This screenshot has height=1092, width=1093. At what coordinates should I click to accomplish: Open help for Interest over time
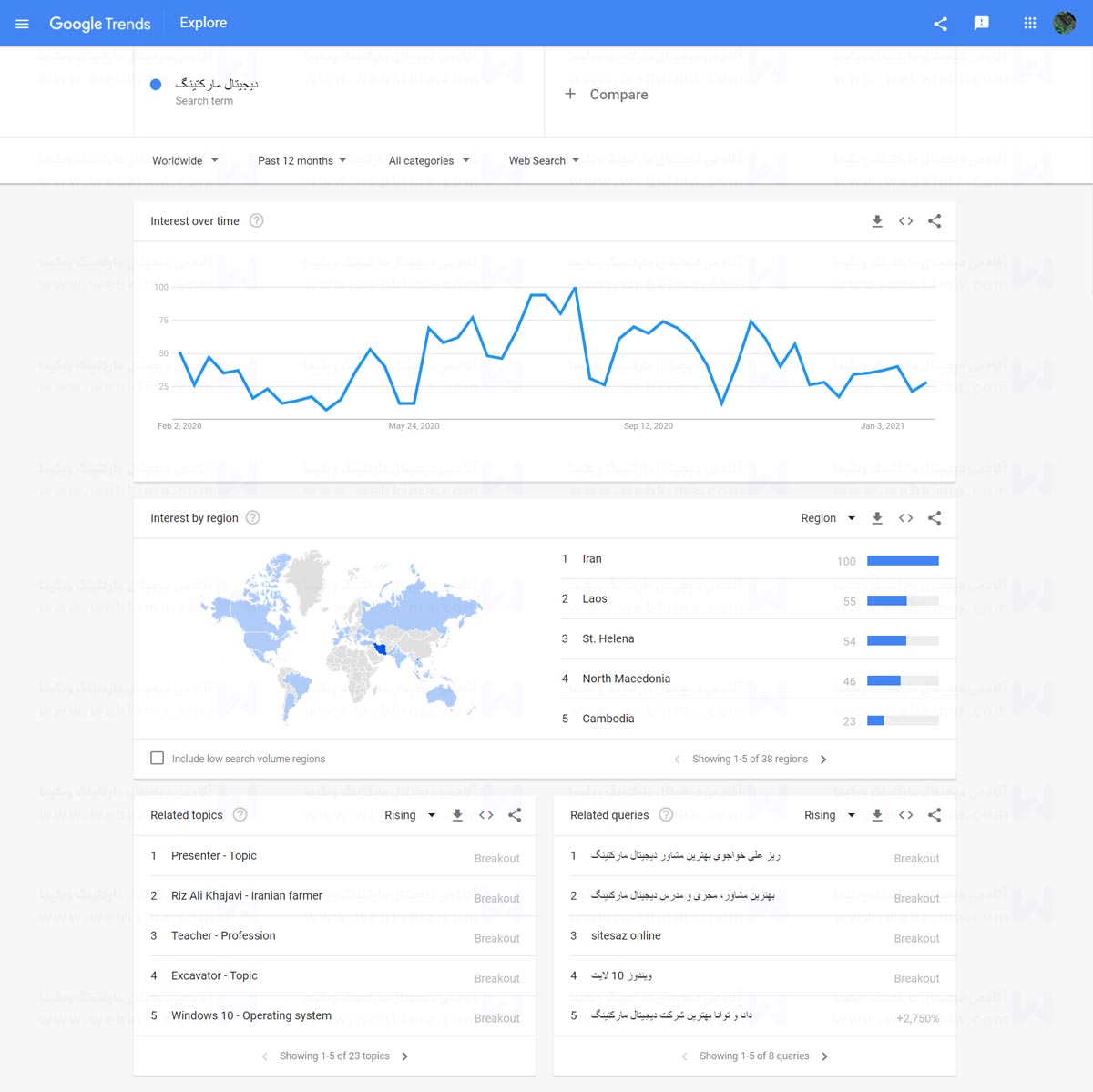pyautogui.click(x=257, y=220)
